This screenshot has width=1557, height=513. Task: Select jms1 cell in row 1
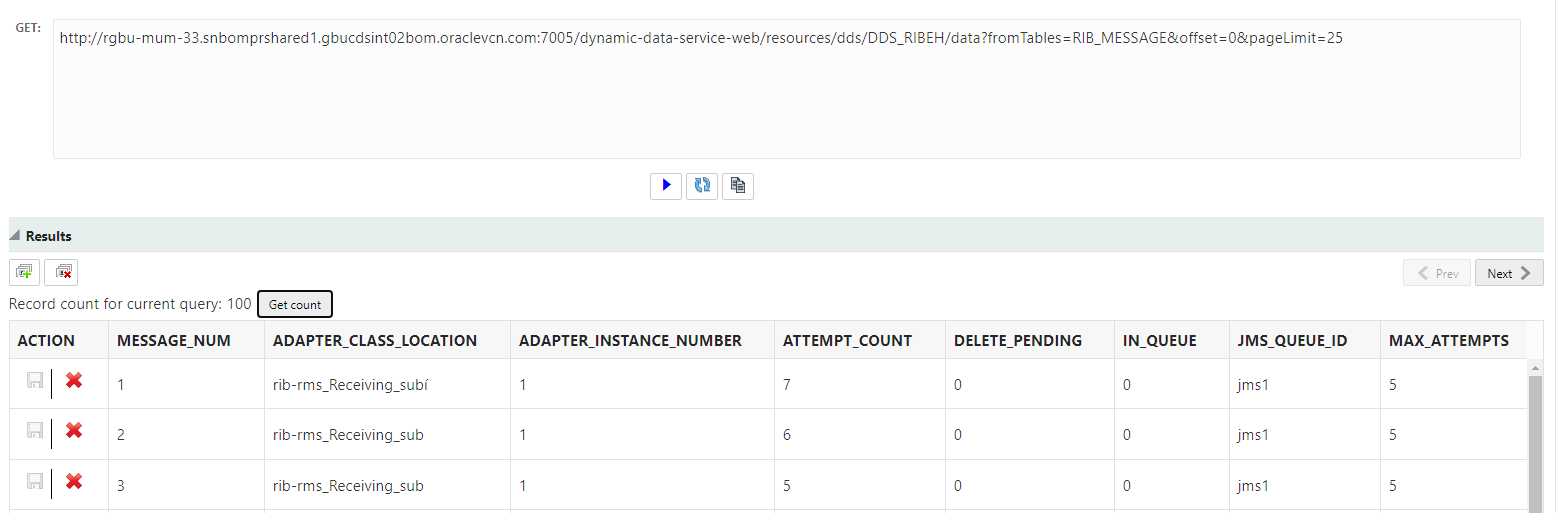tap(1304, 384)
